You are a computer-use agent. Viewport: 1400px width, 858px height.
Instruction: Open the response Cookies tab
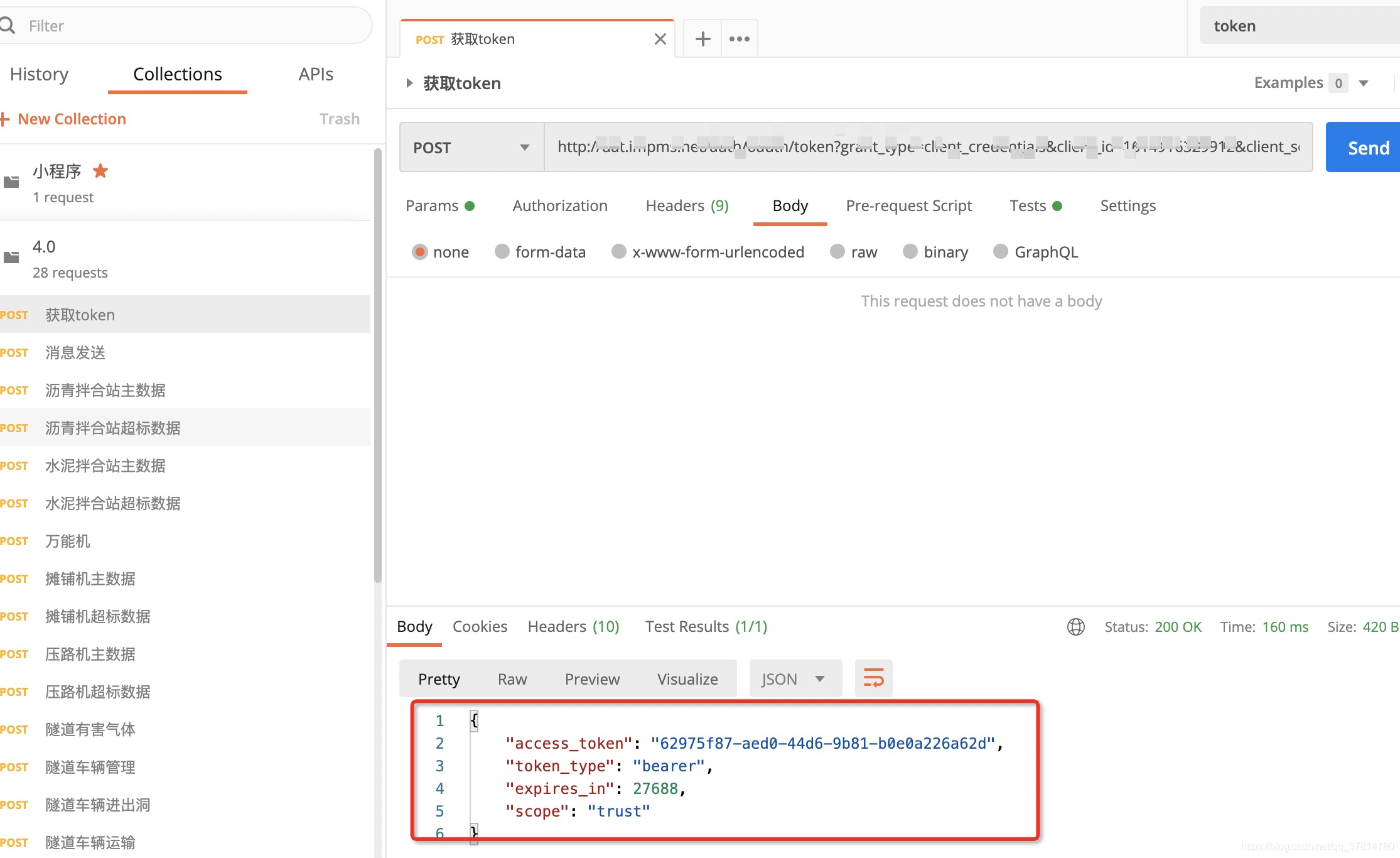(480, 627)
